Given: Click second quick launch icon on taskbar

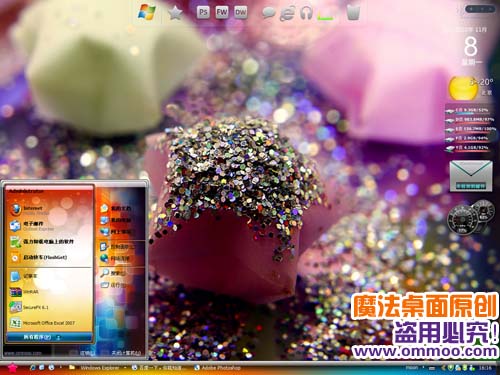Looking at the screenshot, I should pyautogui.click(x=42, y=368).
